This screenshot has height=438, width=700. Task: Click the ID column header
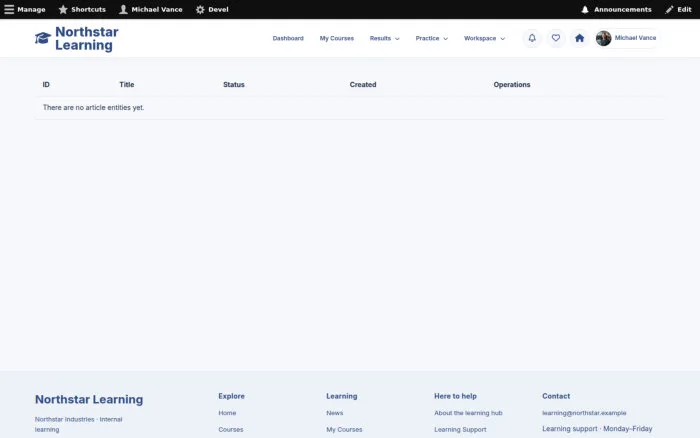click(x=46, y=84)
